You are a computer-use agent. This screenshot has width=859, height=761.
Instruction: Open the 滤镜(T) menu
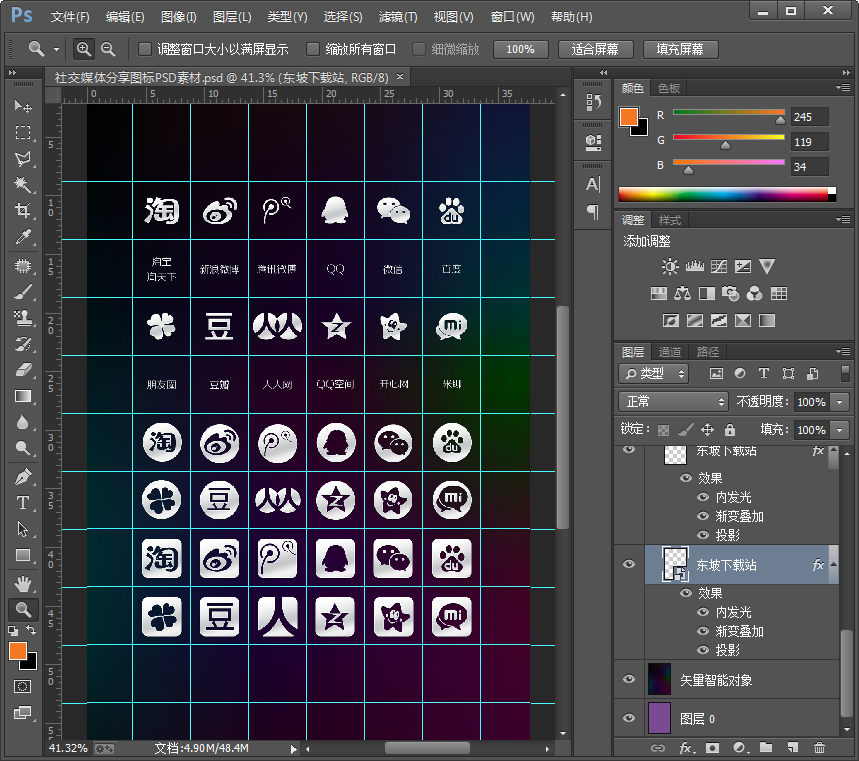point(398,17)
